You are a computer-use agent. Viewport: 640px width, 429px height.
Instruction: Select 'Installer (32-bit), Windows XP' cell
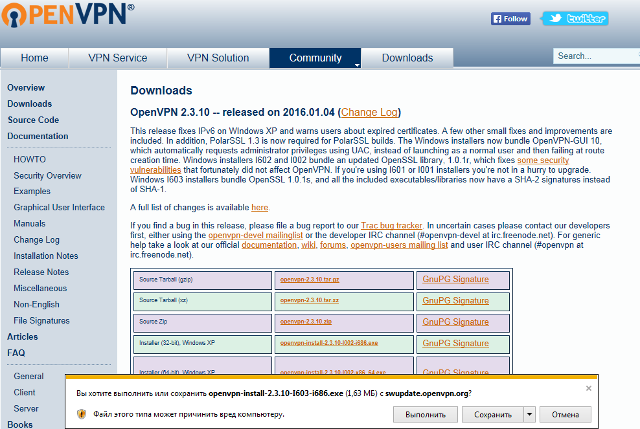tap(202, 344)
